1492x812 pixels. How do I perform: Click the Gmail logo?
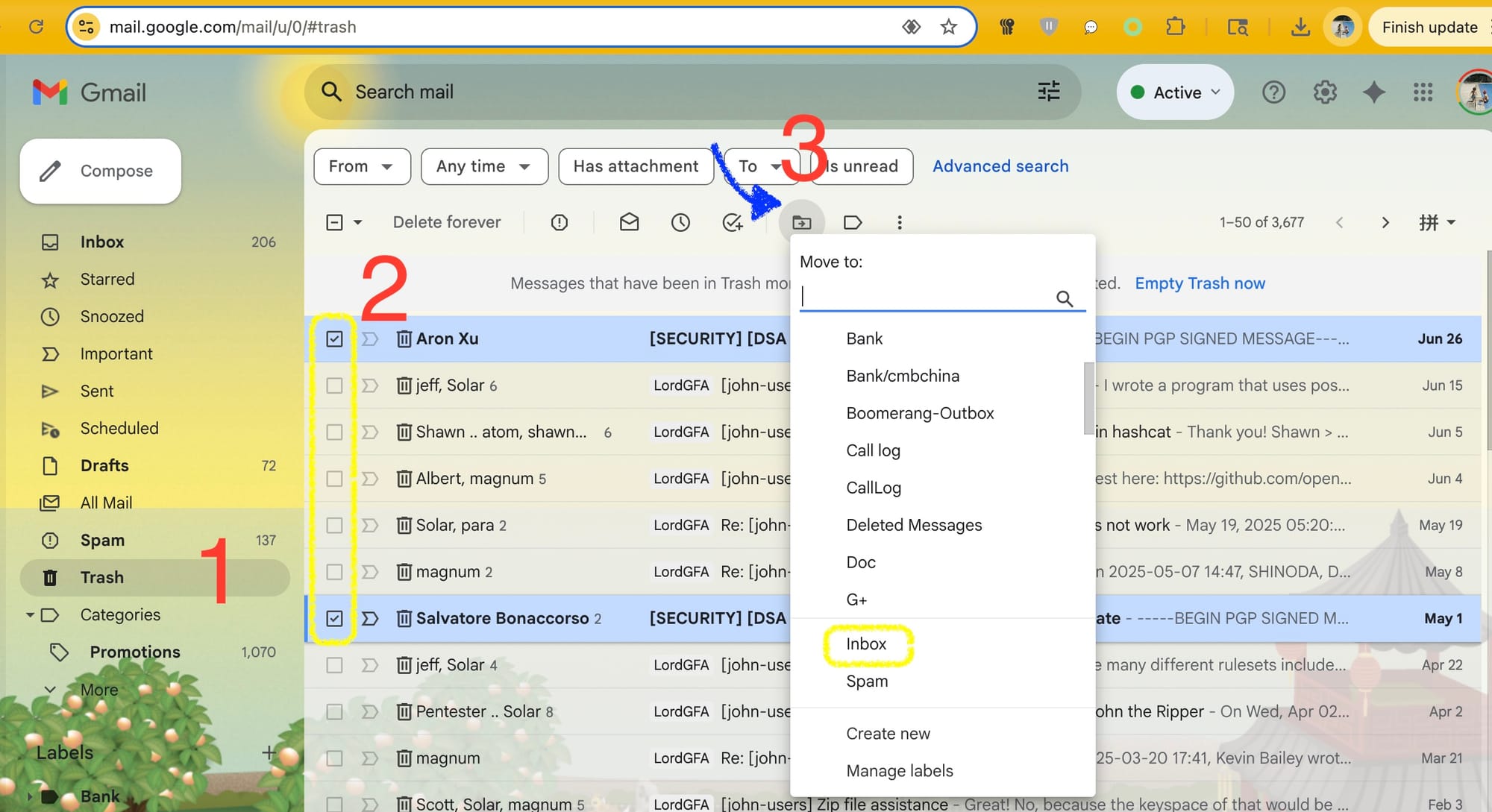click(90, 92)
